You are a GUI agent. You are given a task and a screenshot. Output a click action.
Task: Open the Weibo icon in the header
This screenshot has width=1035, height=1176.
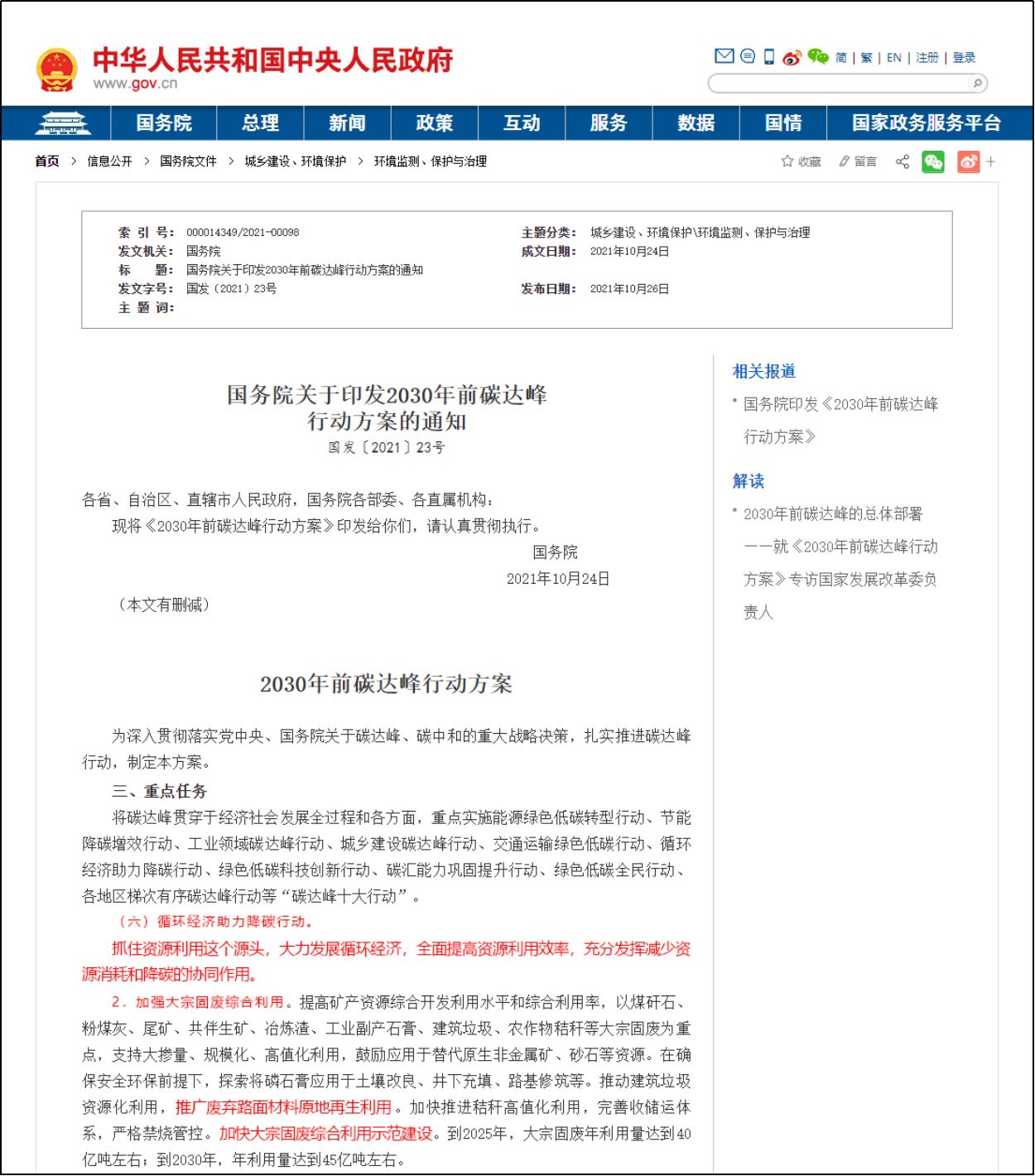pyautogui.click(x=792, y=57)
